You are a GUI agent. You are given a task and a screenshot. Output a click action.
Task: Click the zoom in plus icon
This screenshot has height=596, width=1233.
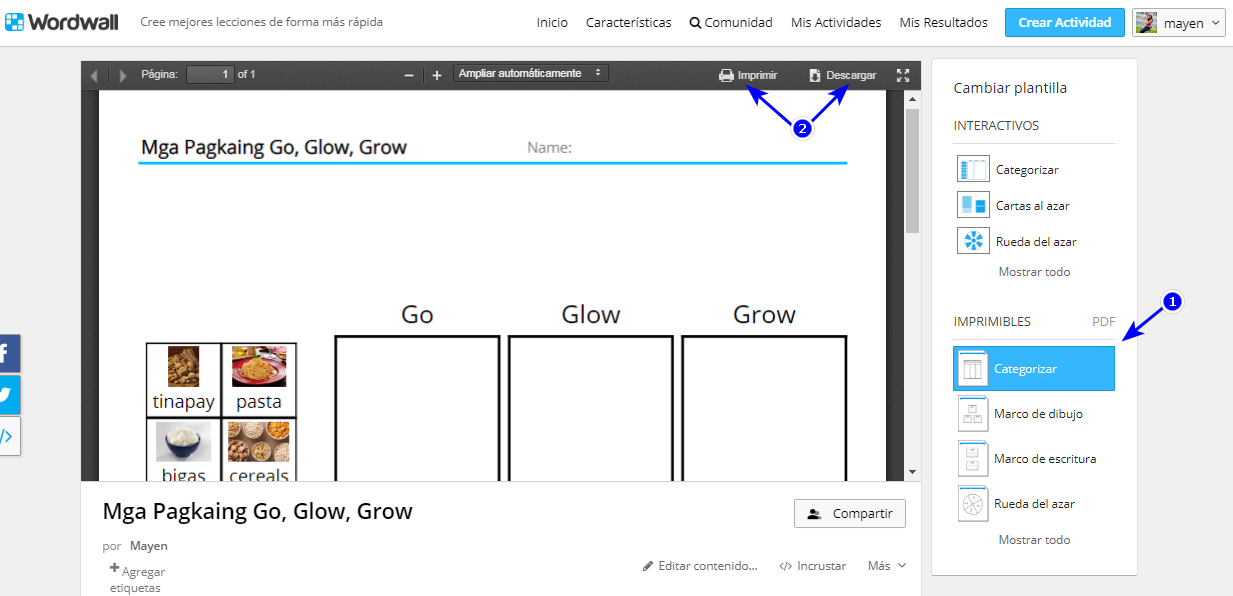pos(437,75)
